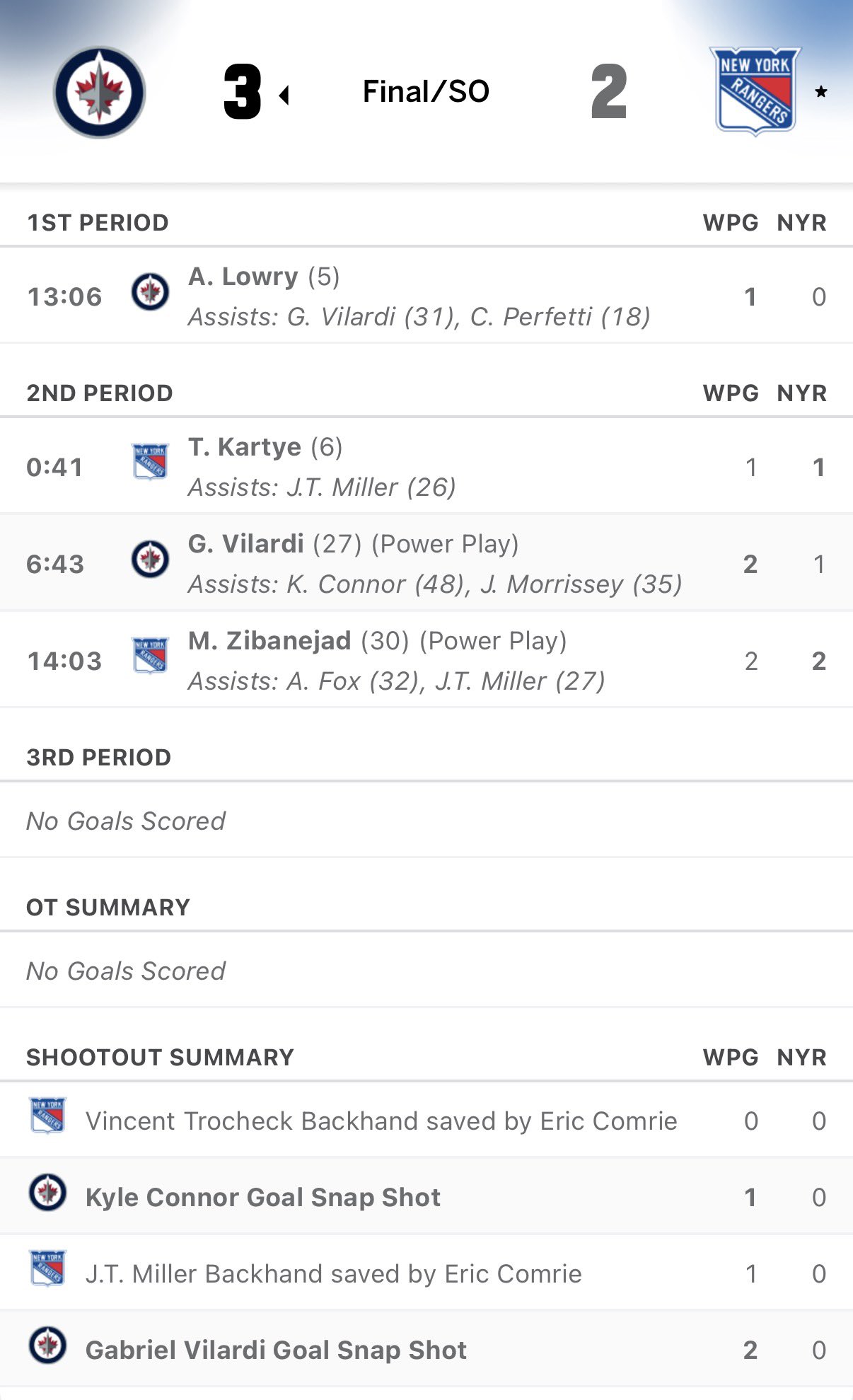
Task: Tap Rangers icon beside M. Zibanejad goal
Action: point(150,655)
